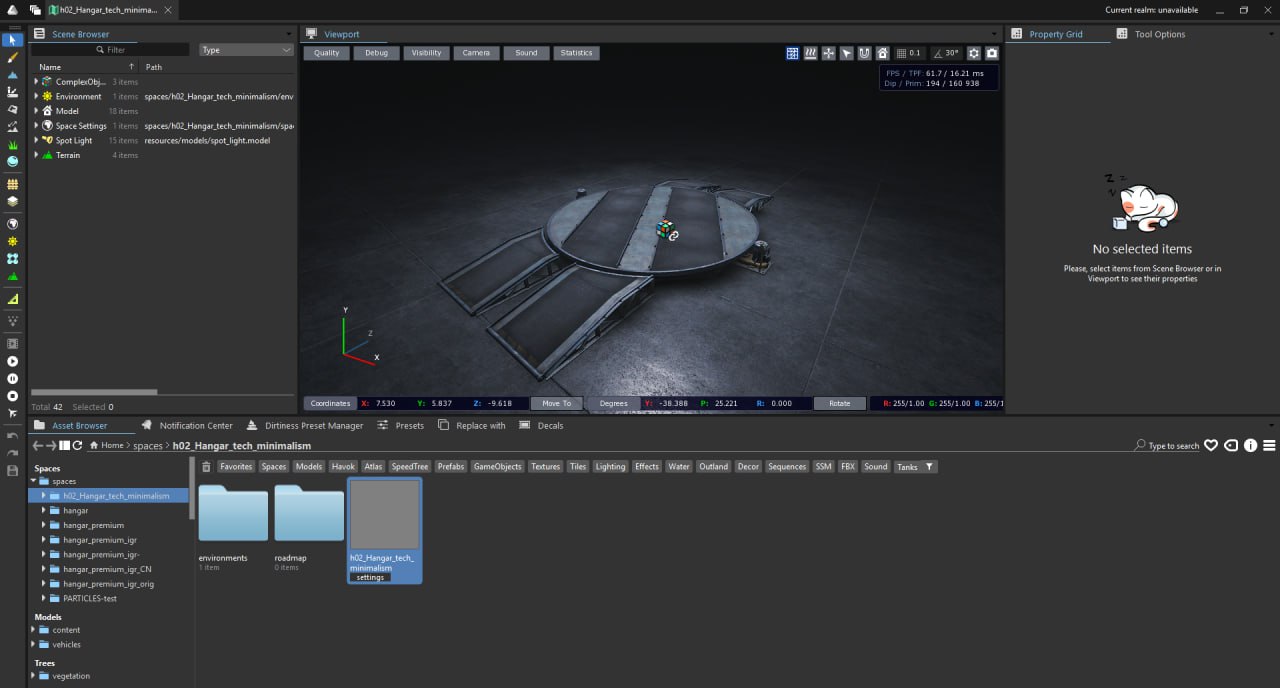The height and width of the screenshot is (688, 1280).
Task: Click the Statistics button in viewport
Action: pyautogui.click(x=576, y=53)
